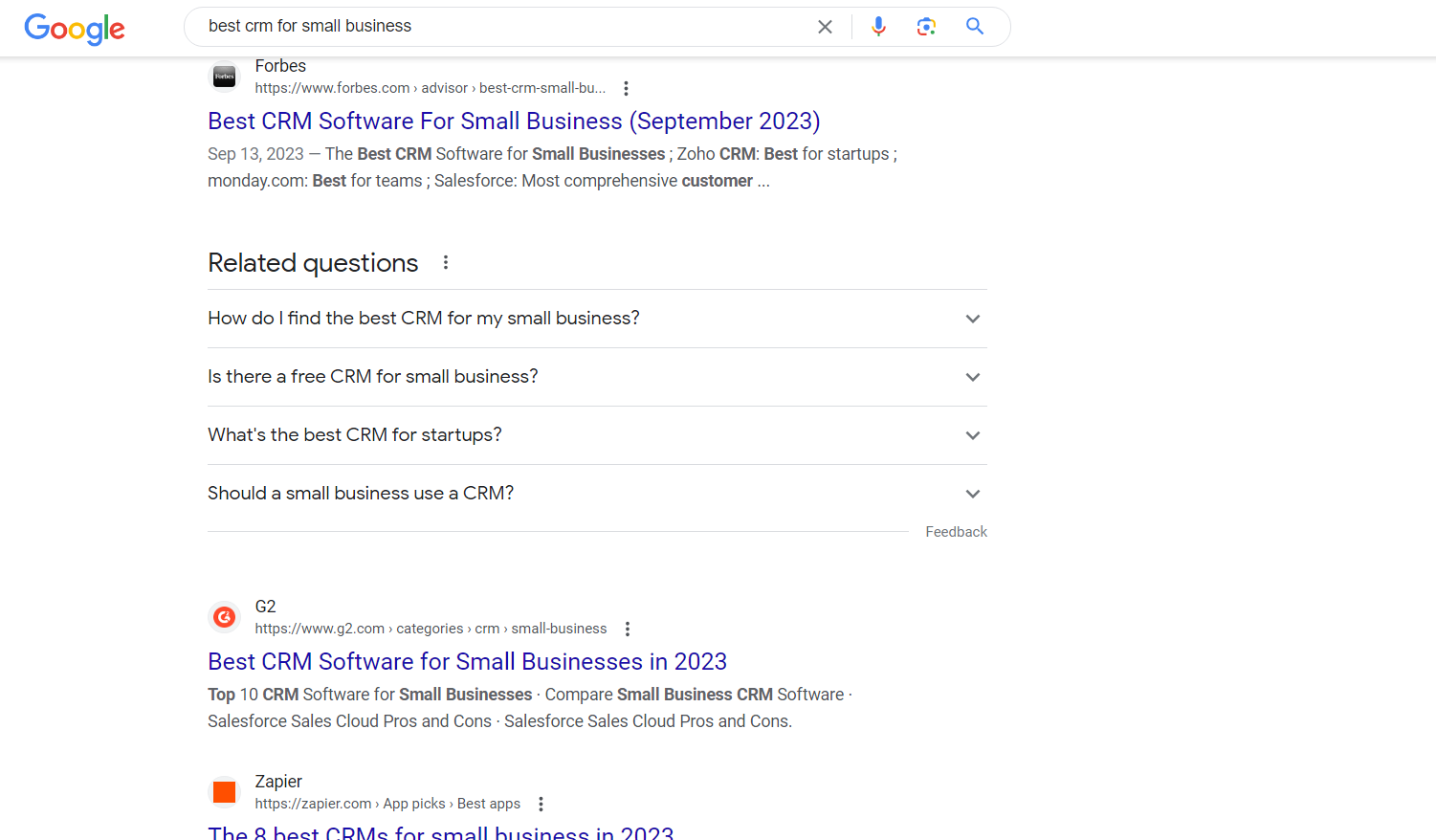Open more options for Forbes result

[x=626, y=88]
